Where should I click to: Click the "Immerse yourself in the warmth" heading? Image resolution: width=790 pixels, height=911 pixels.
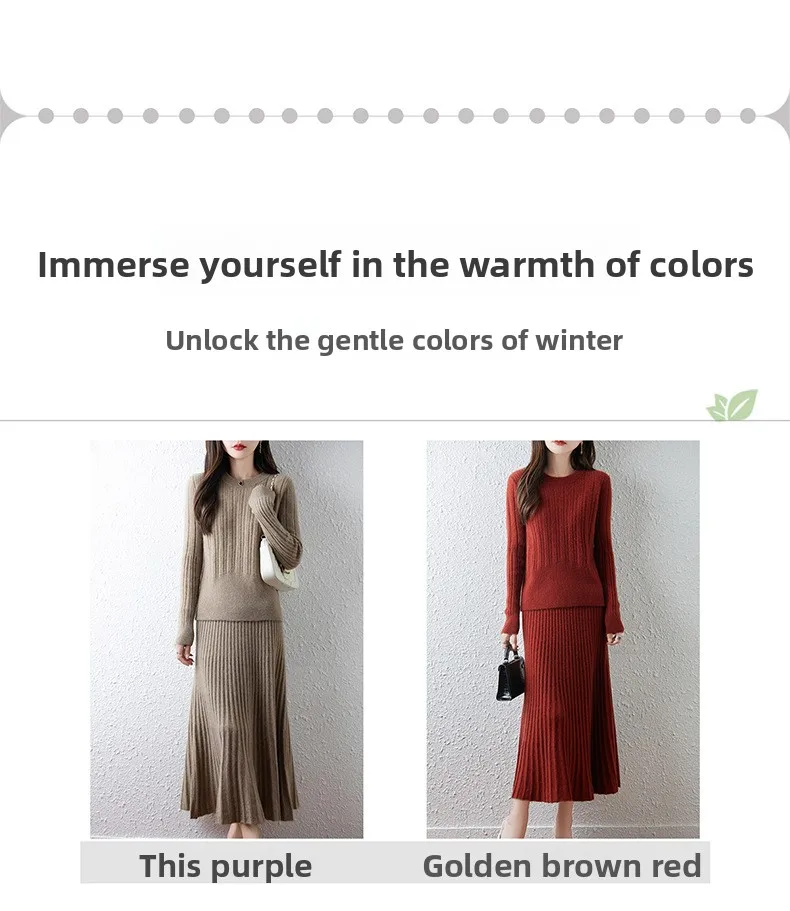(x=396, y=265)
